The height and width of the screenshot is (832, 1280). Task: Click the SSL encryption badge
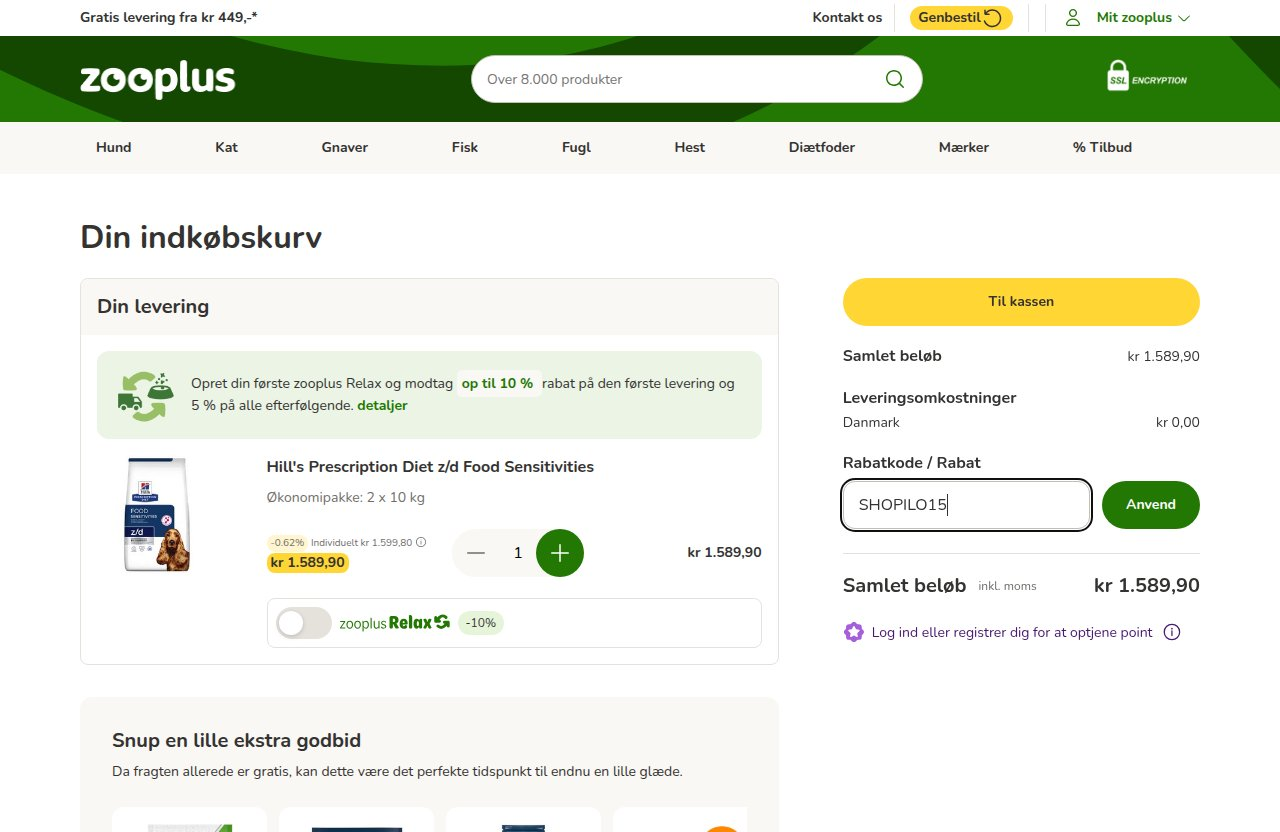pos(1147,77)
